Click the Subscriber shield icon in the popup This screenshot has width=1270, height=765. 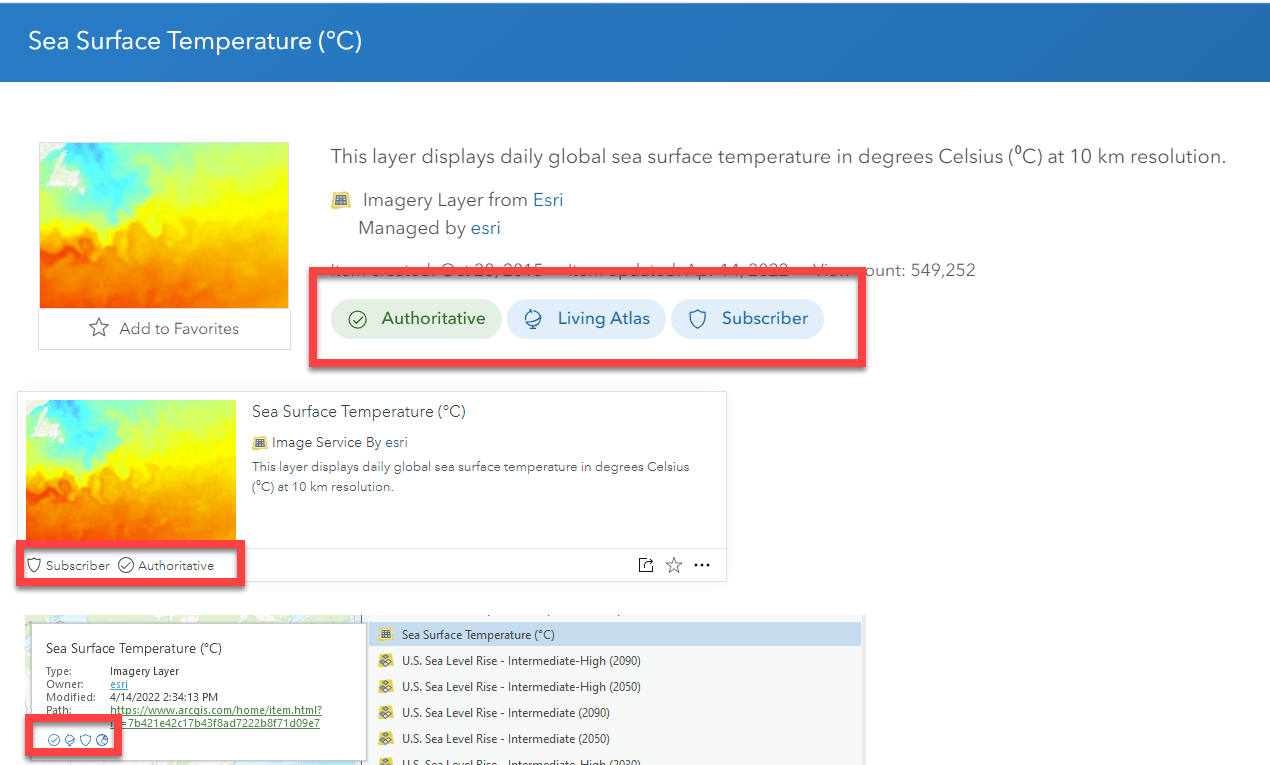86,740
